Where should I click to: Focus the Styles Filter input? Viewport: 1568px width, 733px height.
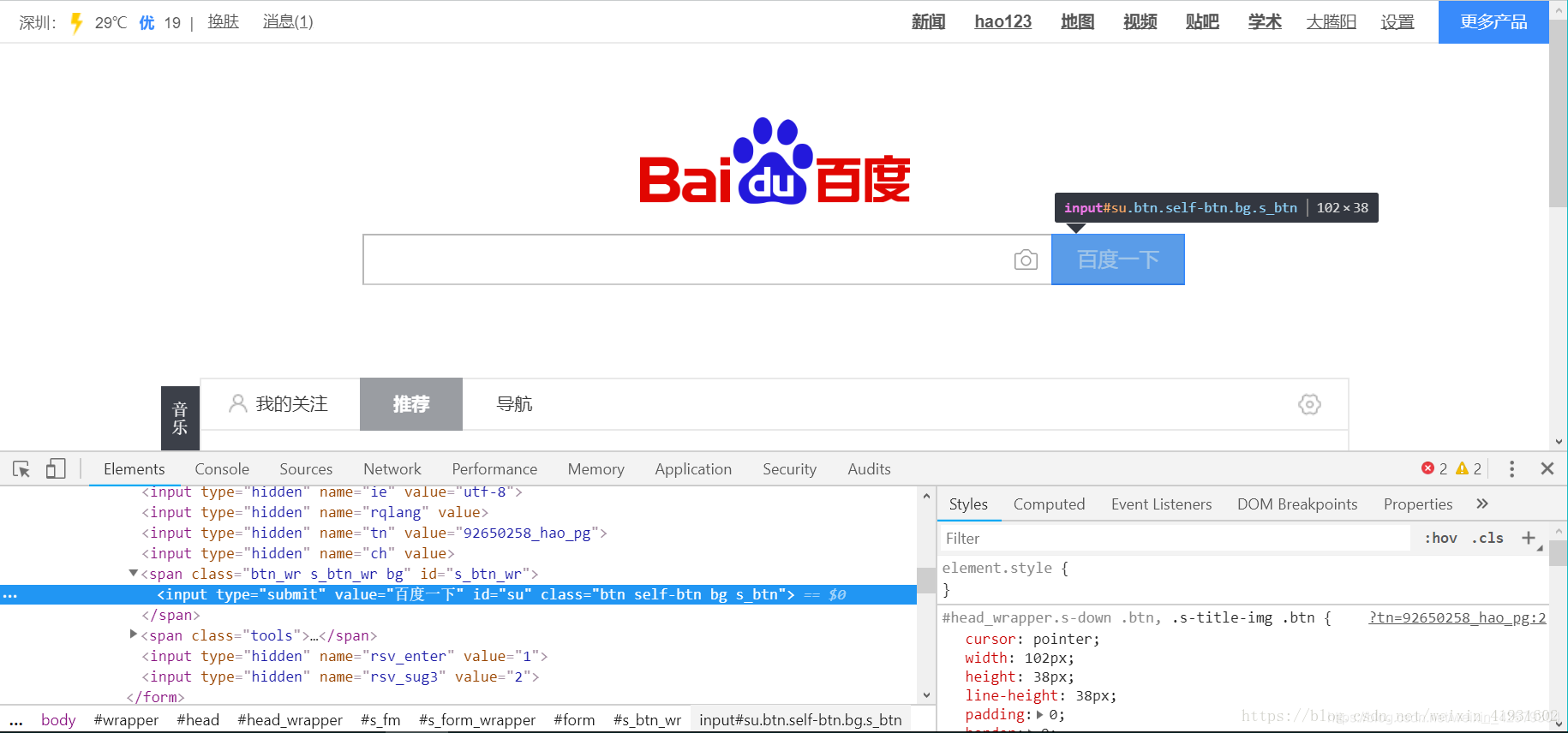point(1176,539)
